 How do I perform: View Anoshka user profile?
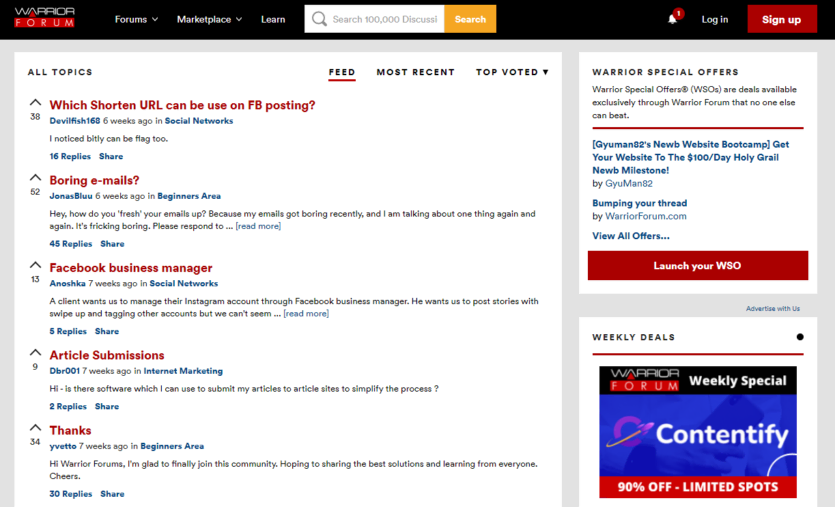(68, 283)
